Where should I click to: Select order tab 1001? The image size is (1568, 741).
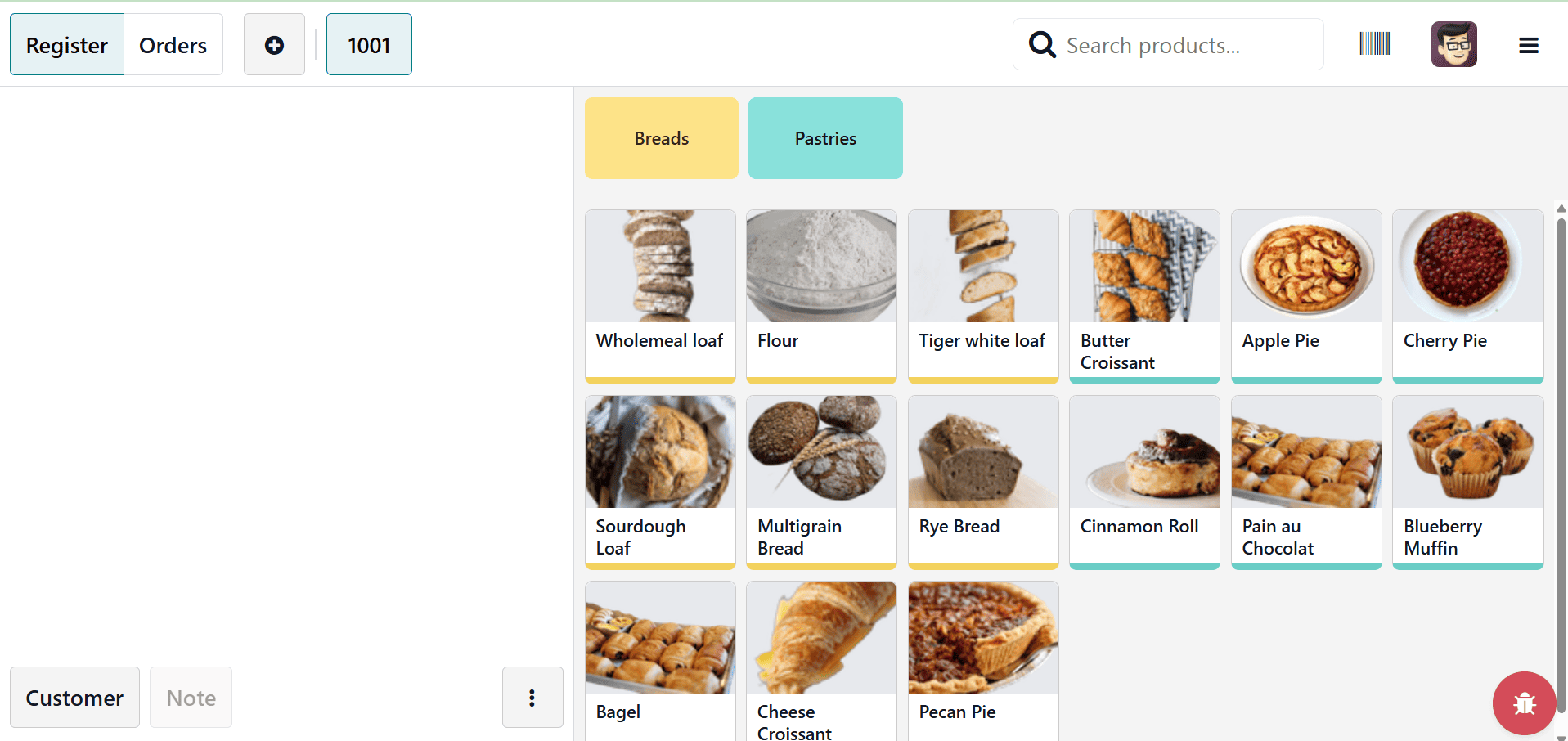coord(368,44)
